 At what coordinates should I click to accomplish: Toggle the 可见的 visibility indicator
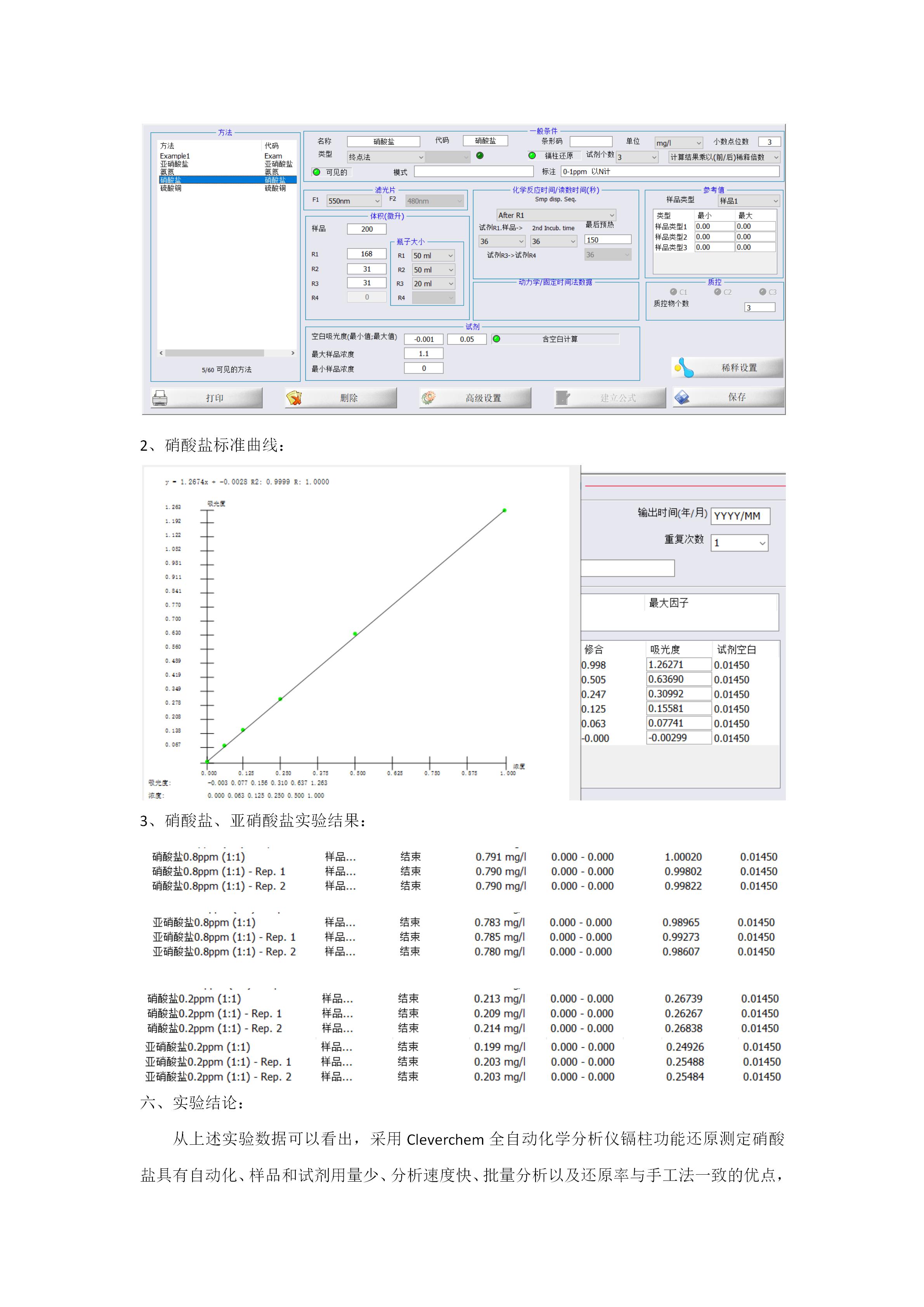tap(317, 172)
